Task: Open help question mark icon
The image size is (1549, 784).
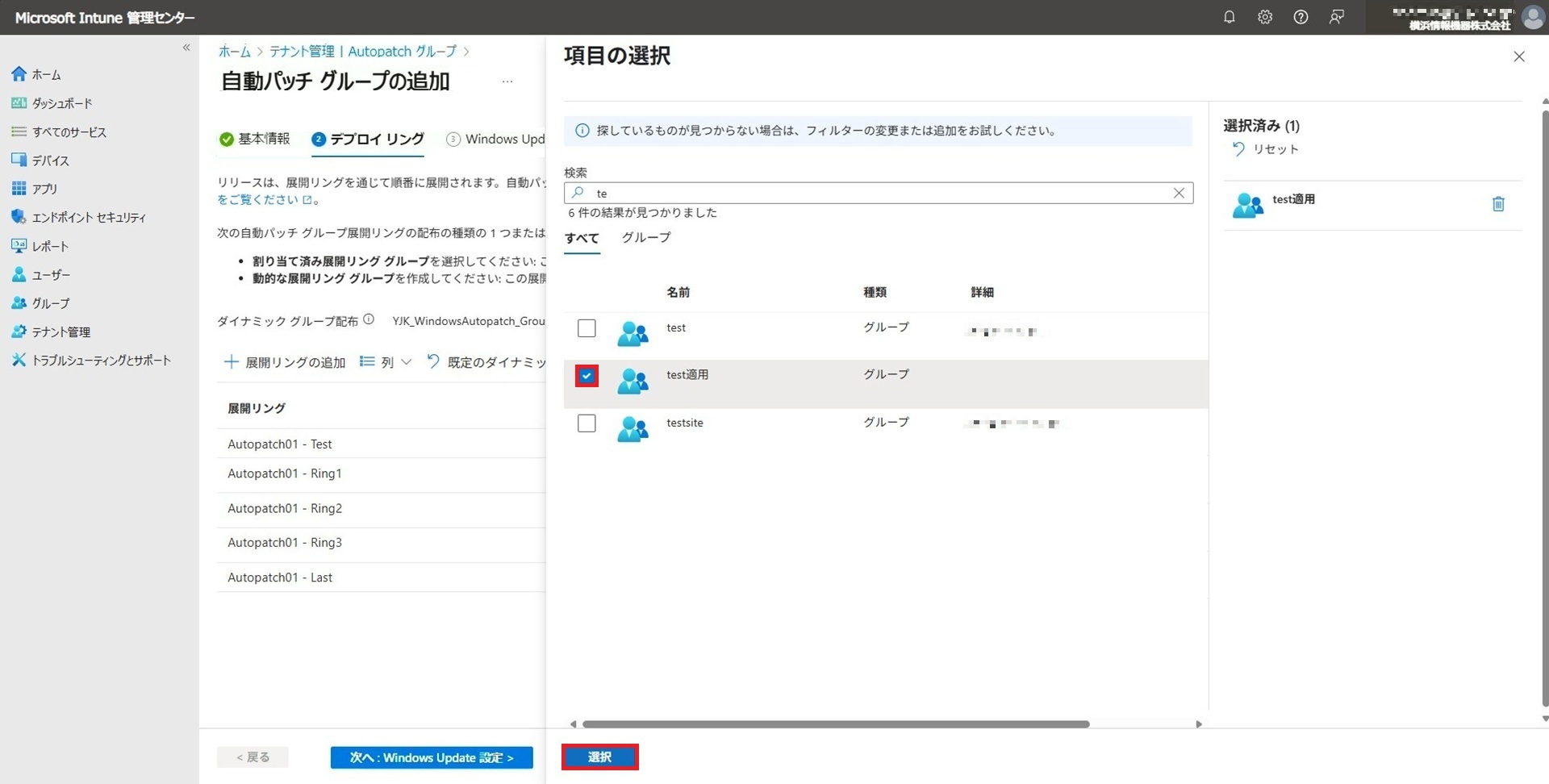Action: pos(1301,17)
